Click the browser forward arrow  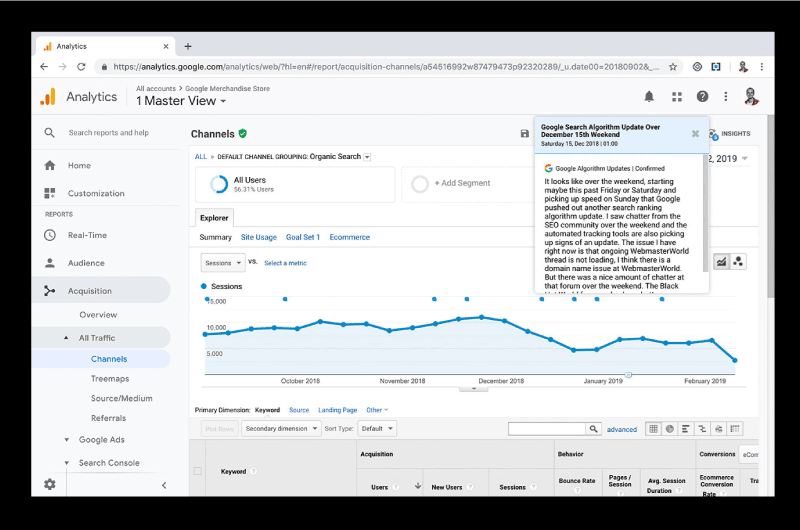(62, 67)
